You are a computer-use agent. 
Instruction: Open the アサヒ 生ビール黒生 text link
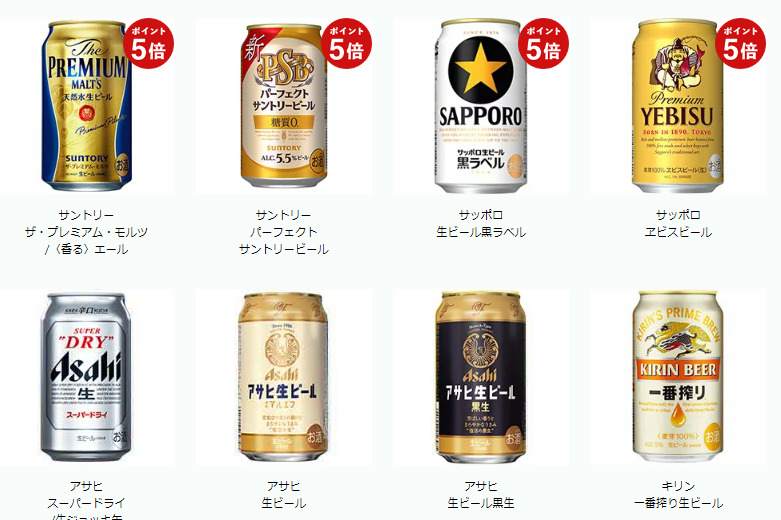[x=481, y=495]
